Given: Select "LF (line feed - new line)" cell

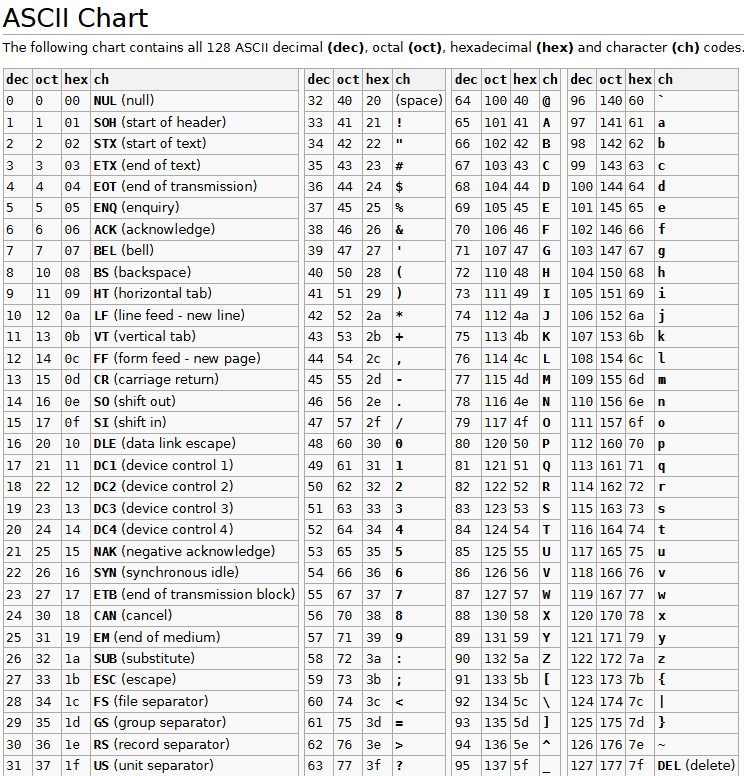Looking at the screenshot, I should click(x=195, y=315).
